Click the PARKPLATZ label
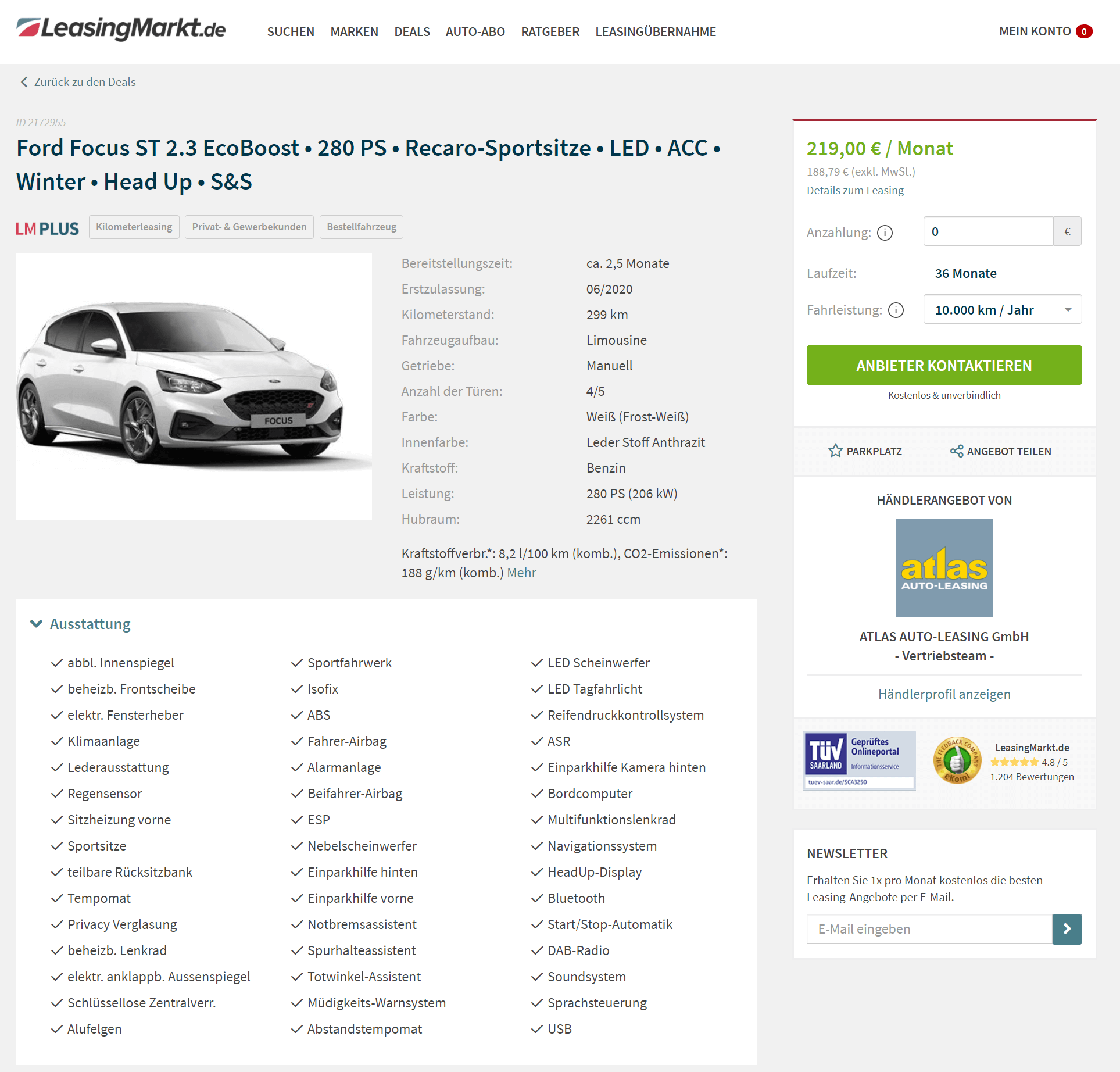 click(874, 451)
